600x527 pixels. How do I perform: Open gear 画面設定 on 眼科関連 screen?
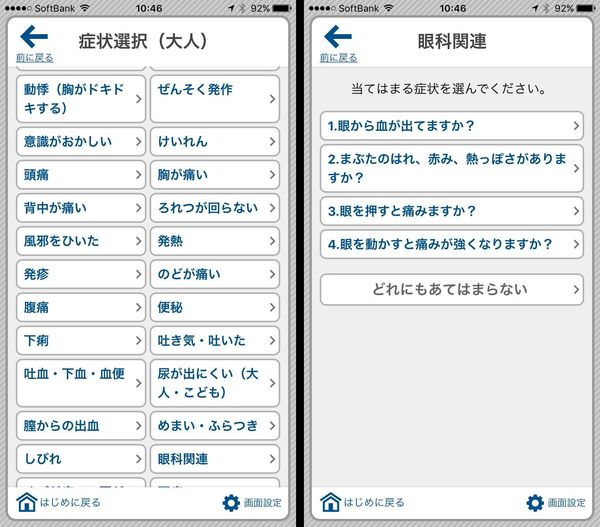pyautogui.click(x=535, y=503)
